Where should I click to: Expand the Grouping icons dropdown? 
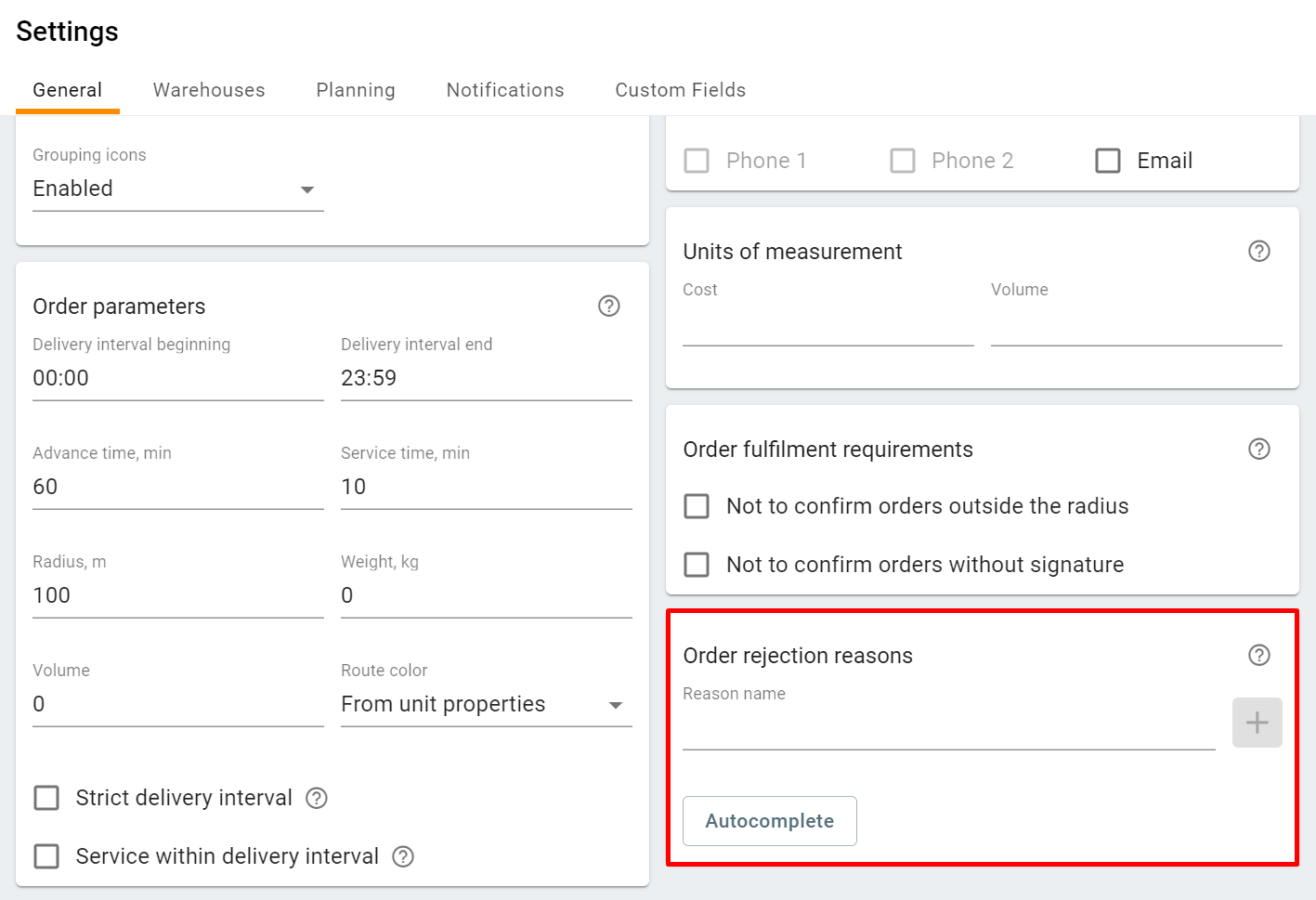[177, 189]
